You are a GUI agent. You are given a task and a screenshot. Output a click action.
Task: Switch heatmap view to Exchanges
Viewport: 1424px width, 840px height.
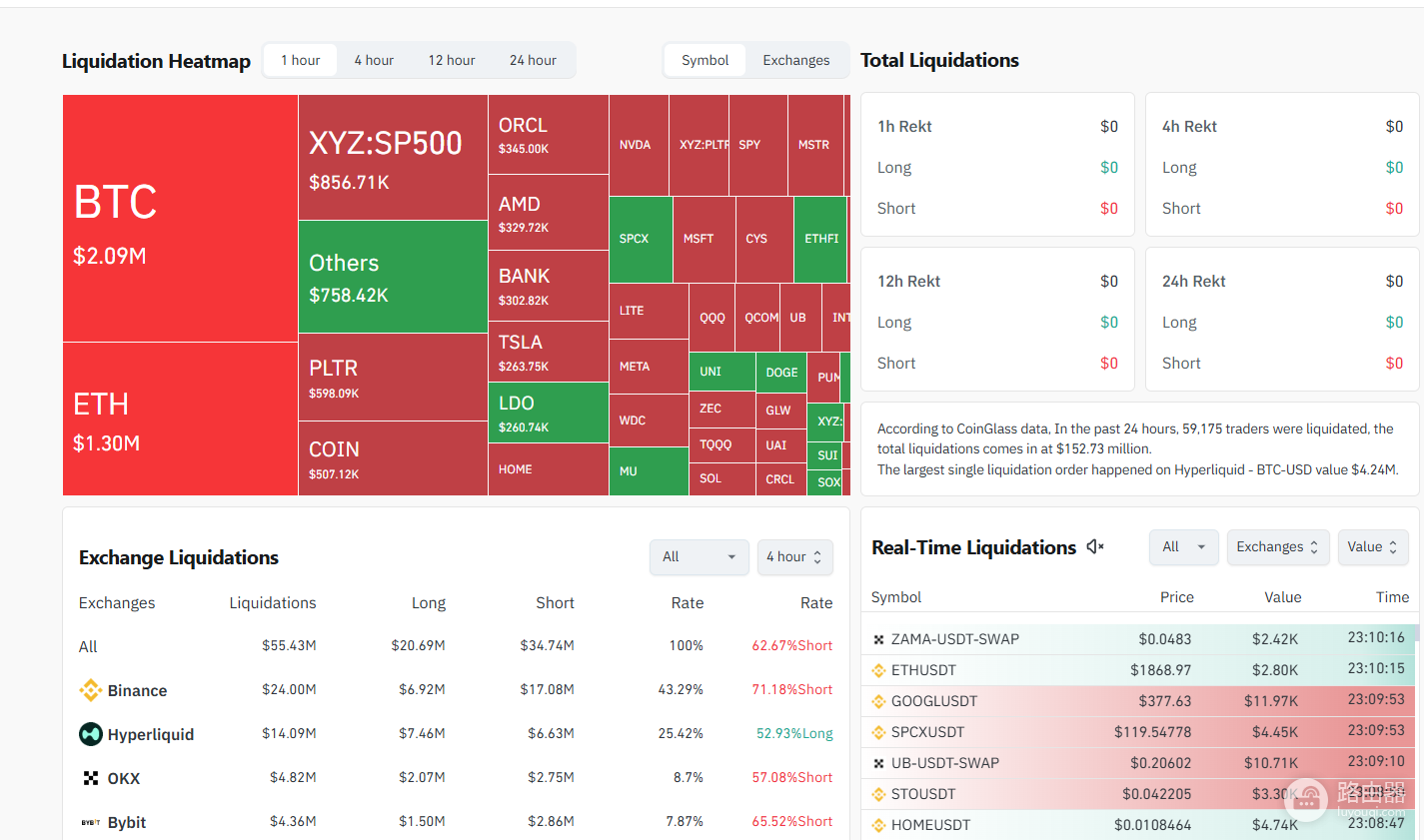point(796,60)
